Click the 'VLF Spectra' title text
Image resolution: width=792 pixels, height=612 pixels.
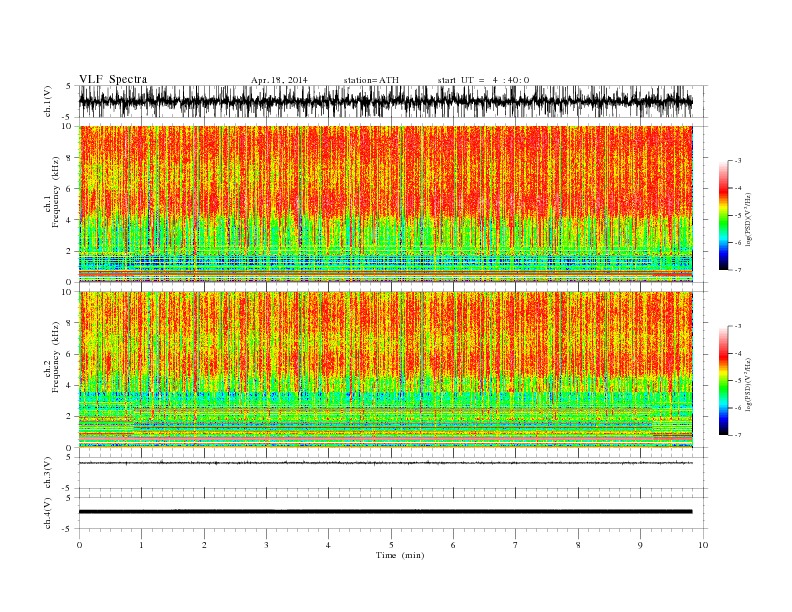tap(113, 79)
